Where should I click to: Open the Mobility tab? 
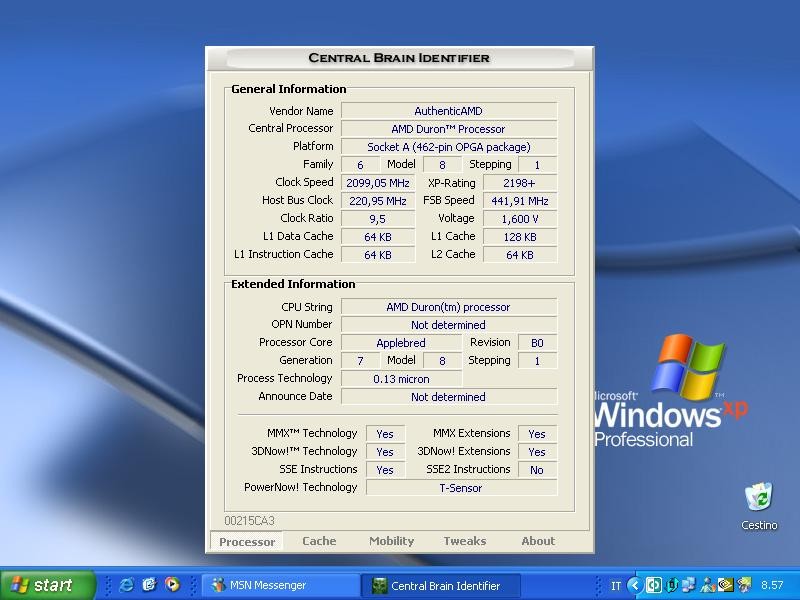click(x=391, y=541)
